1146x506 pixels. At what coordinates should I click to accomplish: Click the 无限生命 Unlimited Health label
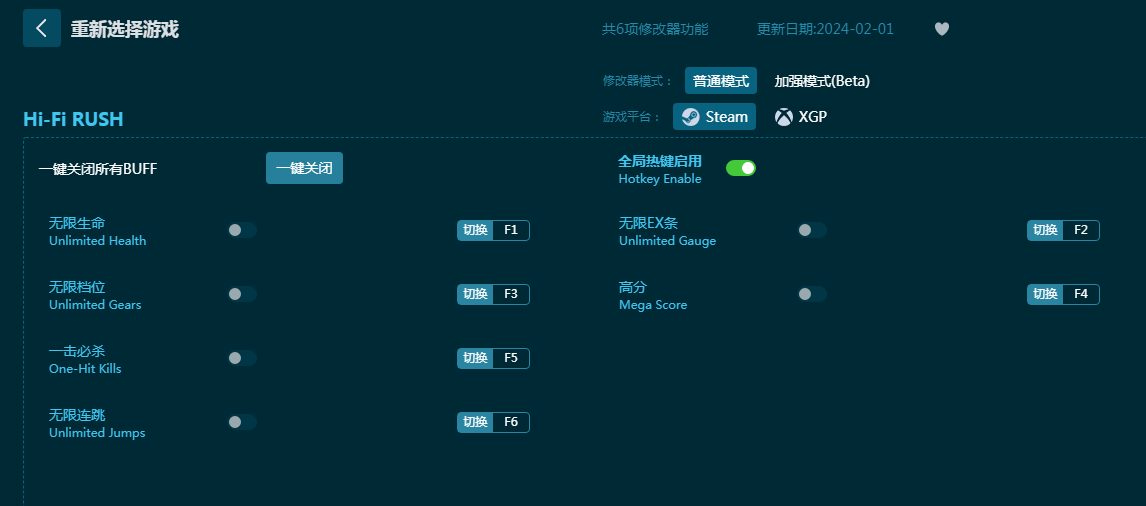click(97, 231)
